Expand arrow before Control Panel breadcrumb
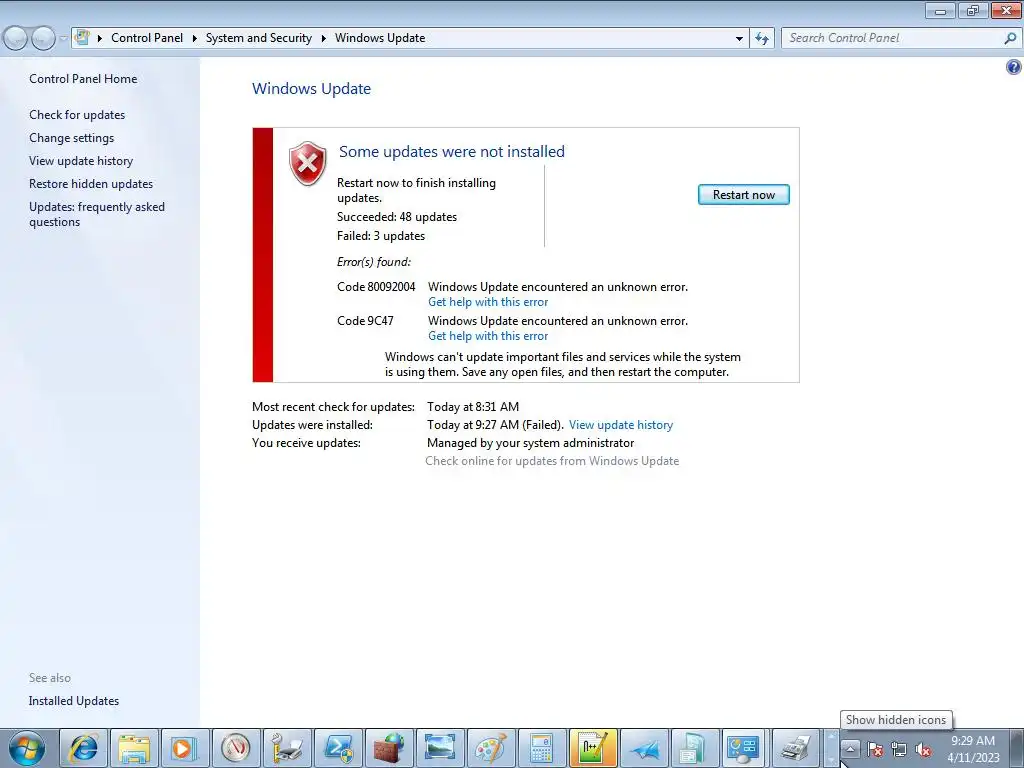The height and width of the screenshot is (768, 1024). pyautogui.click(x=99, y=39)
